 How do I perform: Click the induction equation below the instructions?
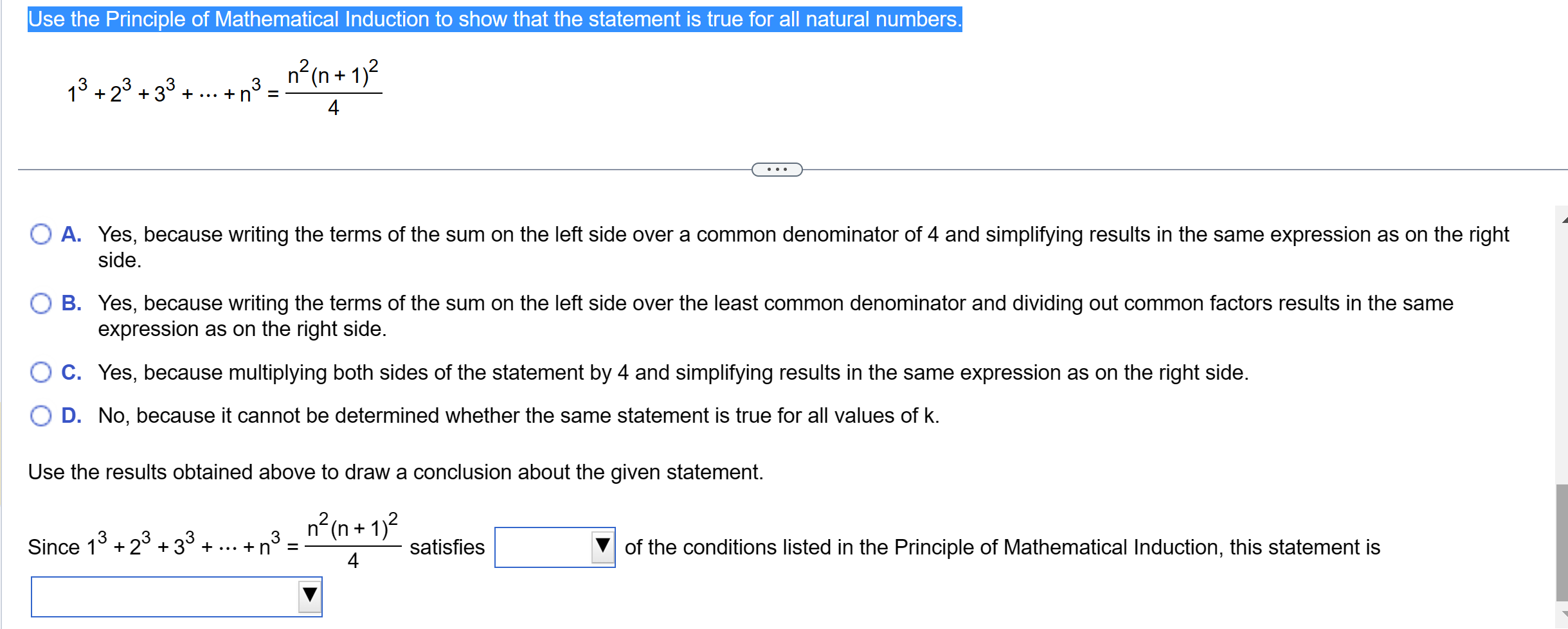click(x=225, y=90)
